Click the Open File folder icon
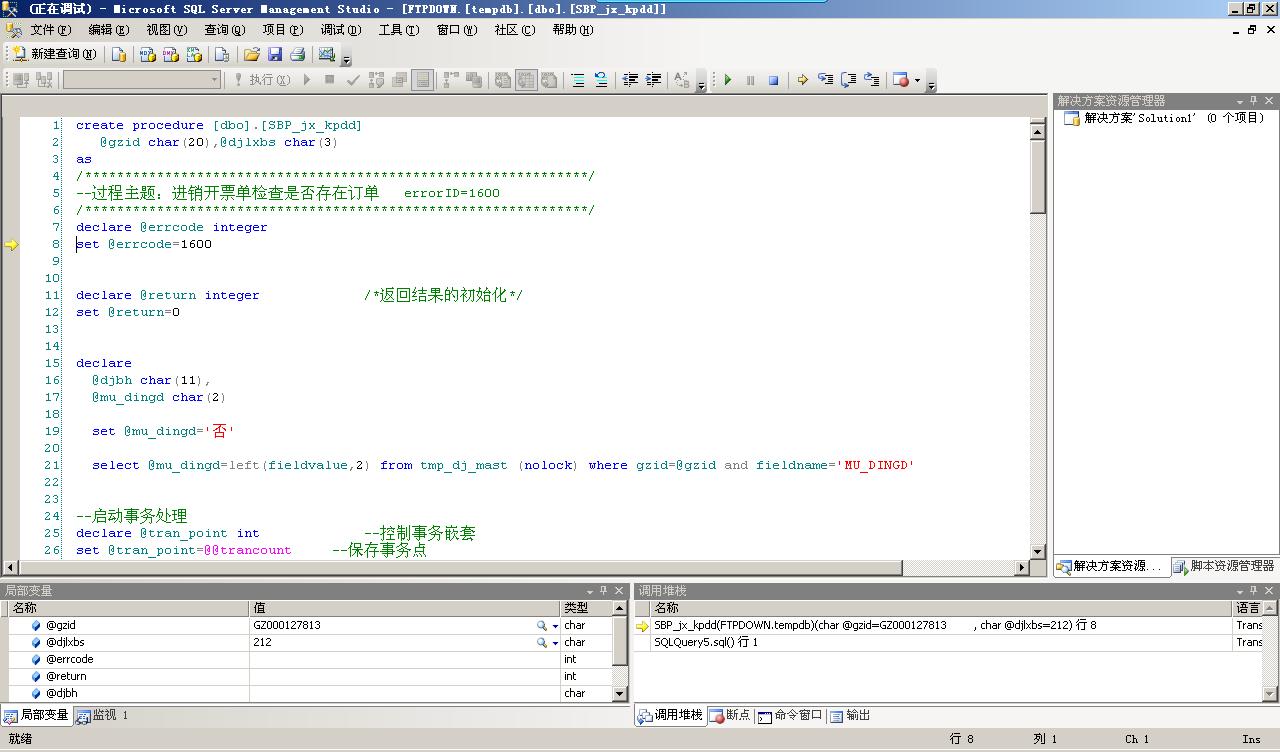The width and height of the screenshot is (1280, 752). (252, 54)
